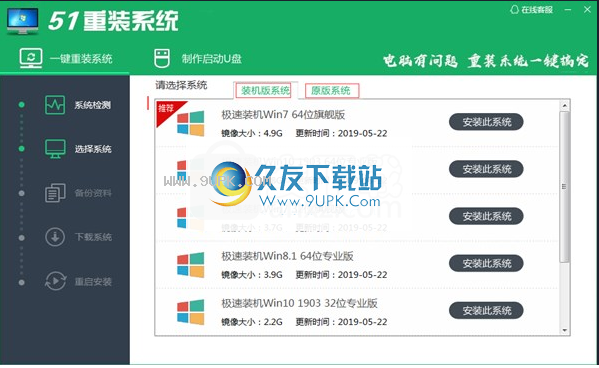Click the 备份资料 documents icon
This screenshot has height=368, width=599.
(55, 193)
